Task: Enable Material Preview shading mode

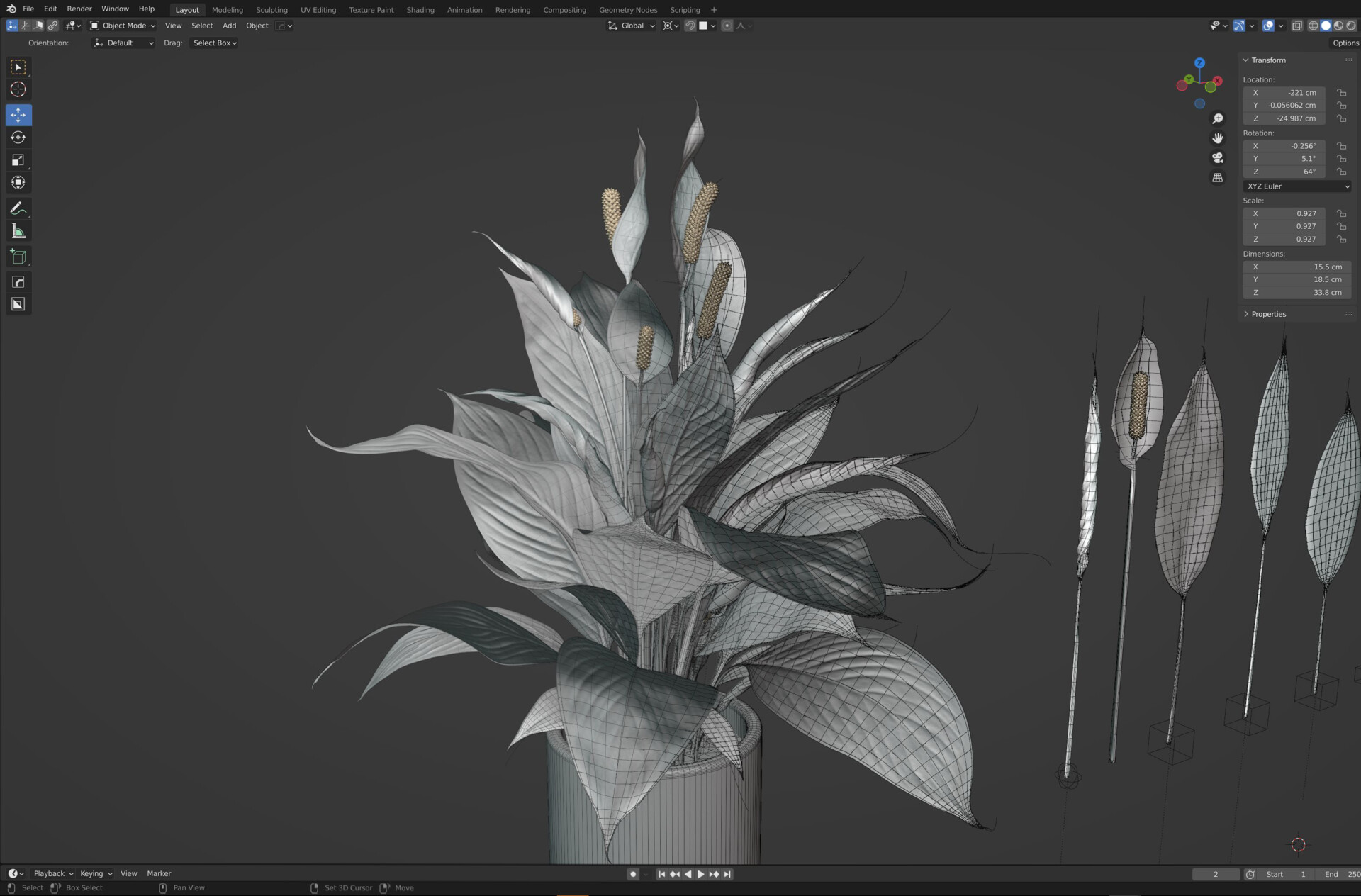Action: point(1338,26)
